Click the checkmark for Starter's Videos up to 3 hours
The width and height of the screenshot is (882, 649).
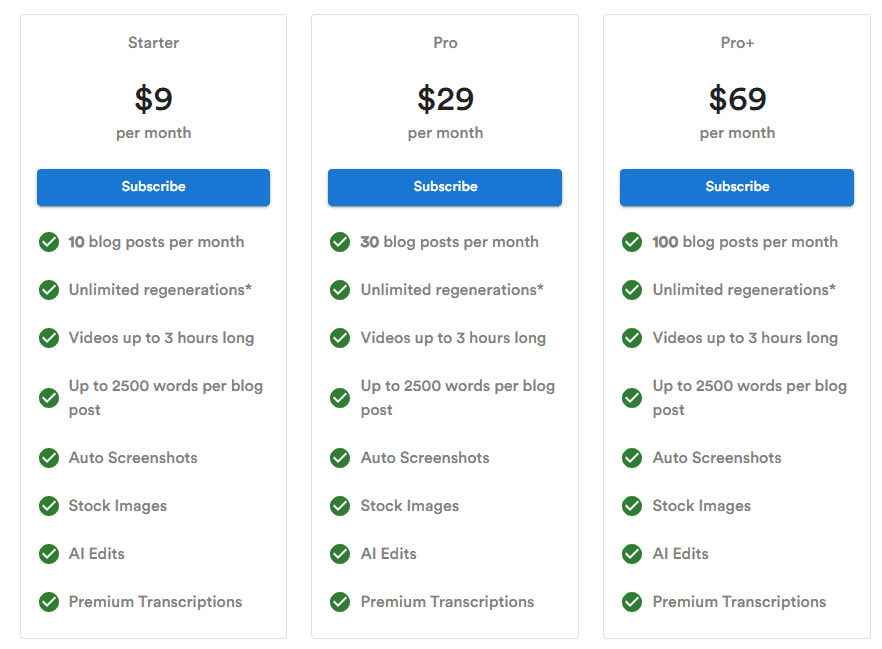pos(48,338)
